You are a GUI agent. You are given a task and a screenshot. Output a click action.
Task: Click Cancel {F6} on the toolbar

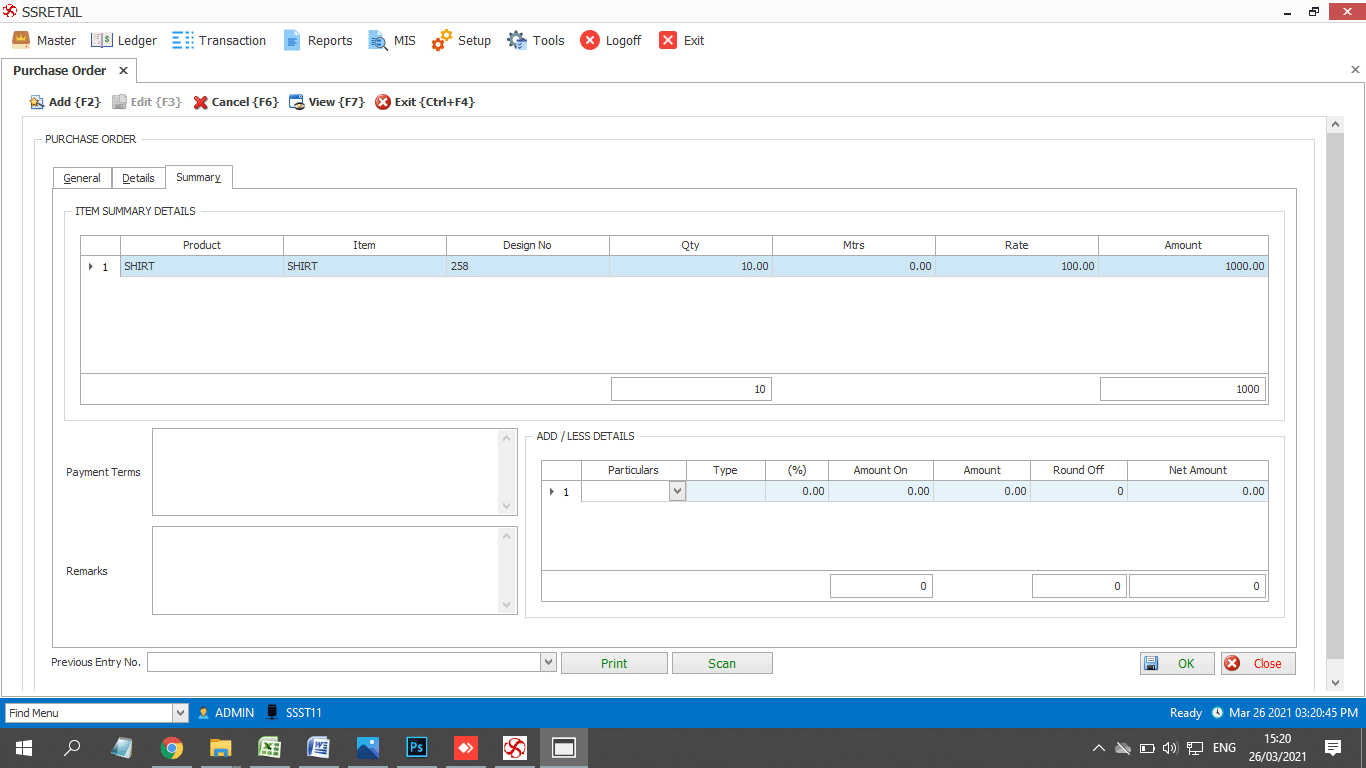(199, 101)
